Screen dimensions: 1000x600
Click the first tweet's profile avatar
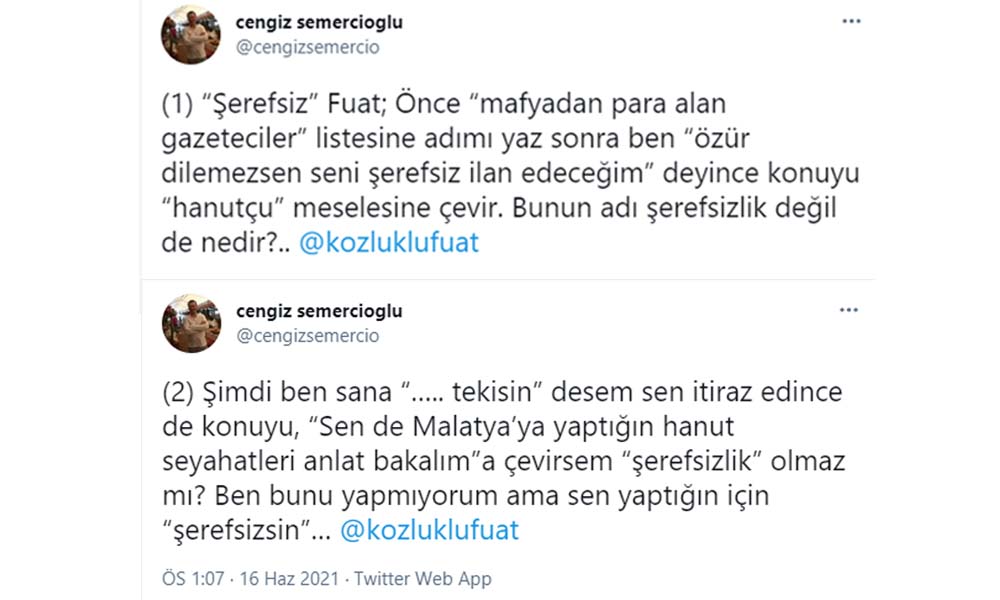point(191,35)
